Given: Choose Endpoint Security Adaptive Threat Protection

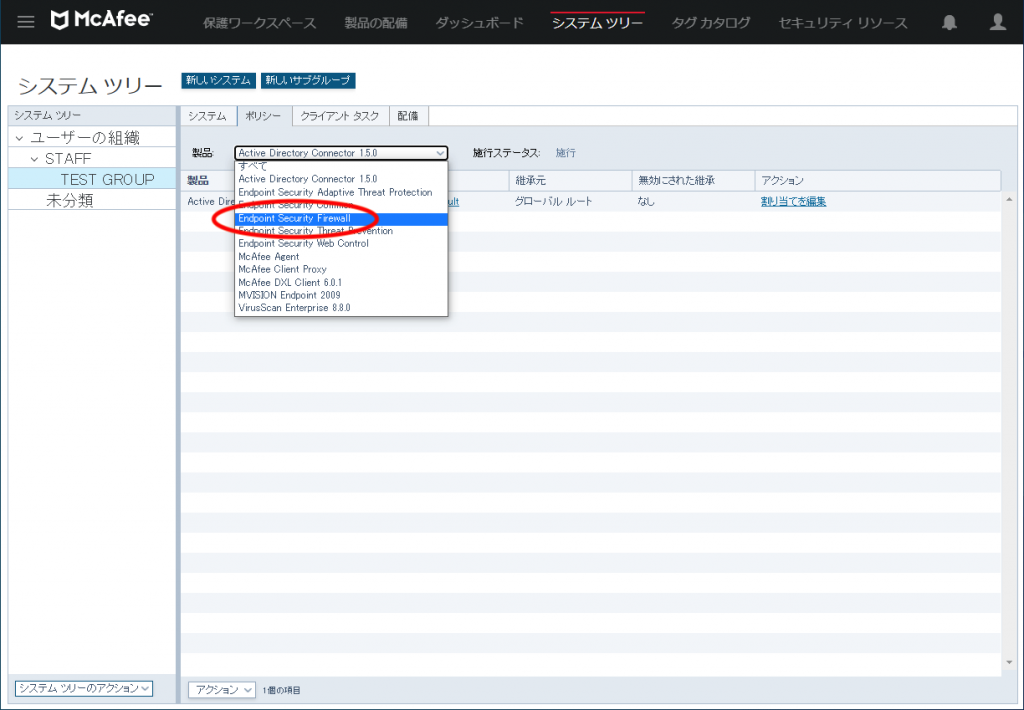Looking at the screenshot, I should [x=341, y=192].
